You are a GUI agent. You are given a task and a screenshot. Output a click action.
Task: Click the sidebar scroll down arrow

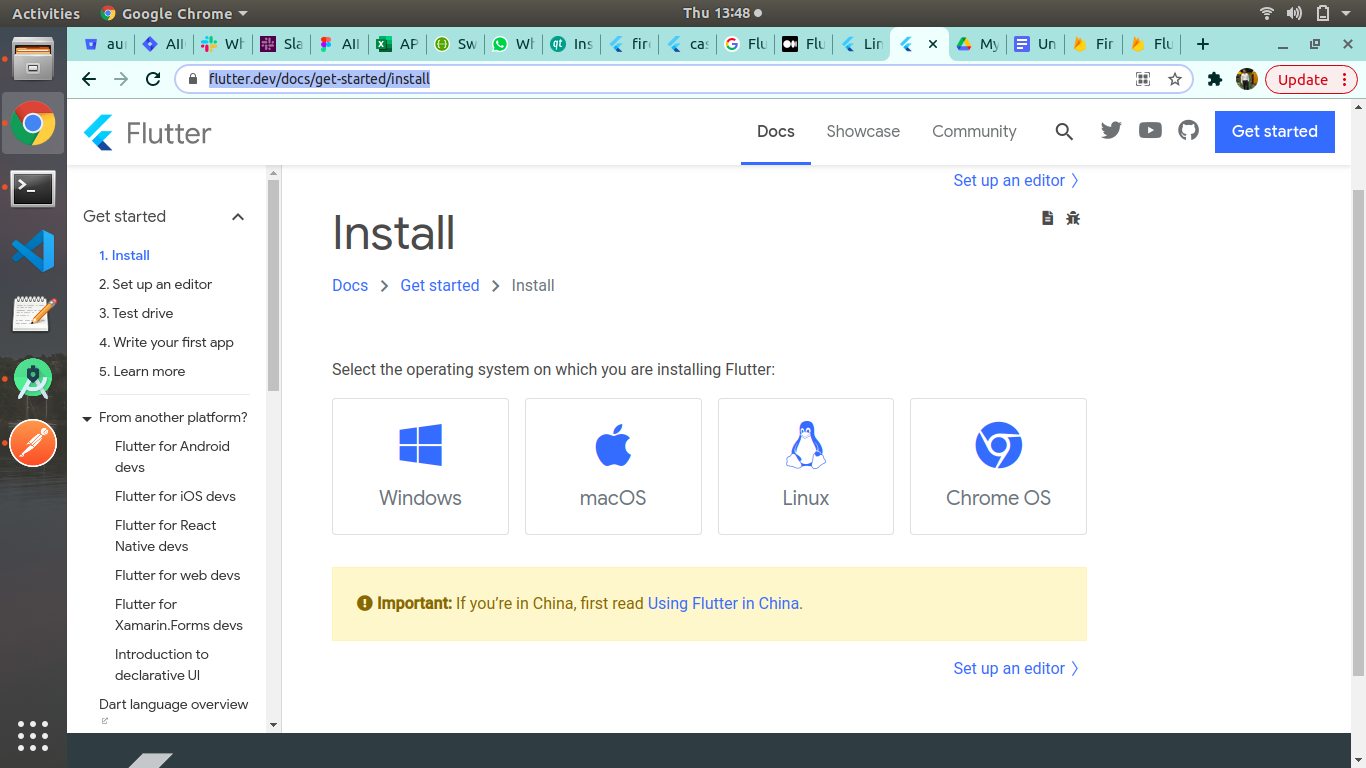[273, 724]
